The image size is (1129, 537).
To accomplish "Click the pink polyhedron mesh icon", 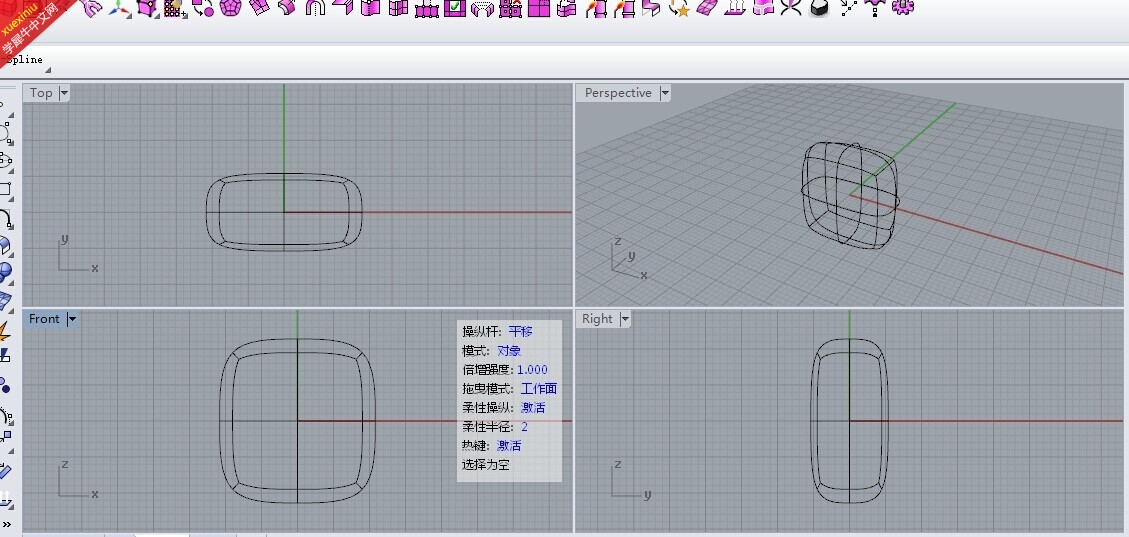I will pyautogui.click(x=230, y=8).
